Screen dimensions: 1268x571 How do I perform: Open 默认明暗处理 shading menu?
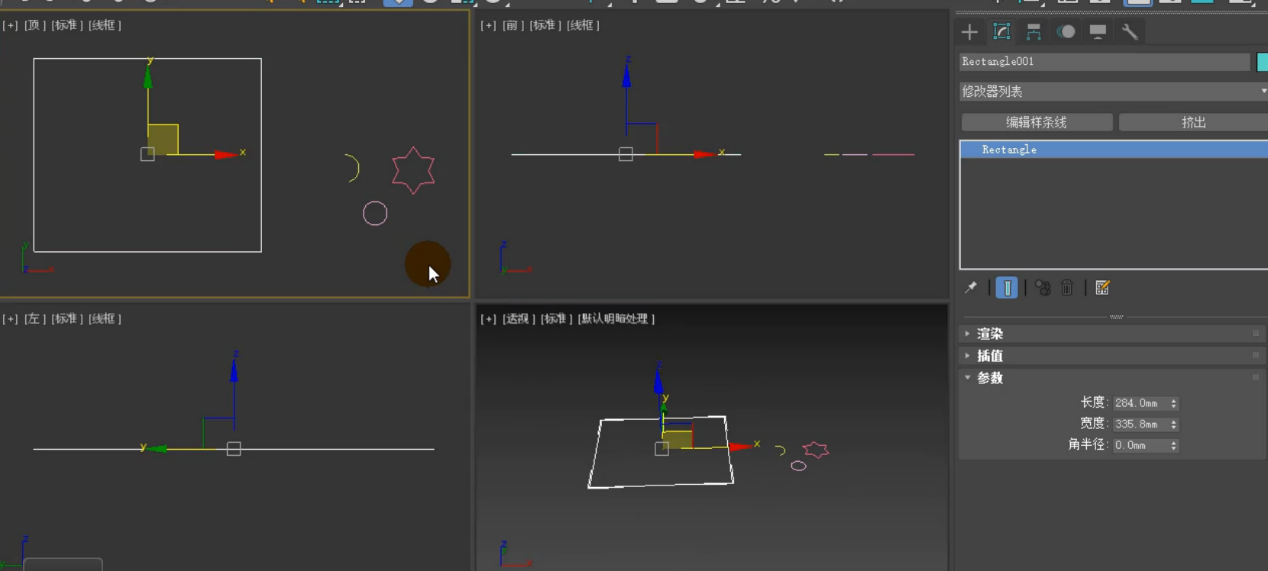pos(616,319)
